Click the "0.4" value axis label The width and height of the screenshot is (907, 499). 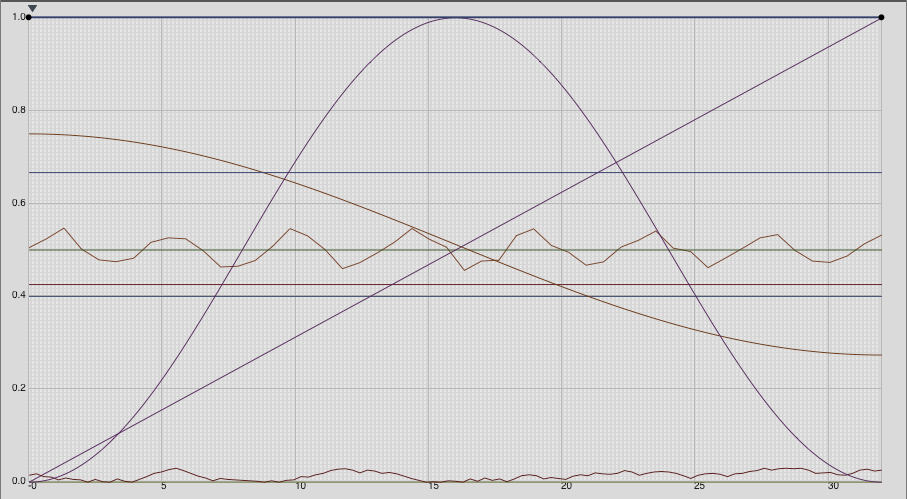pyautogui.click(x=19, y=295)
